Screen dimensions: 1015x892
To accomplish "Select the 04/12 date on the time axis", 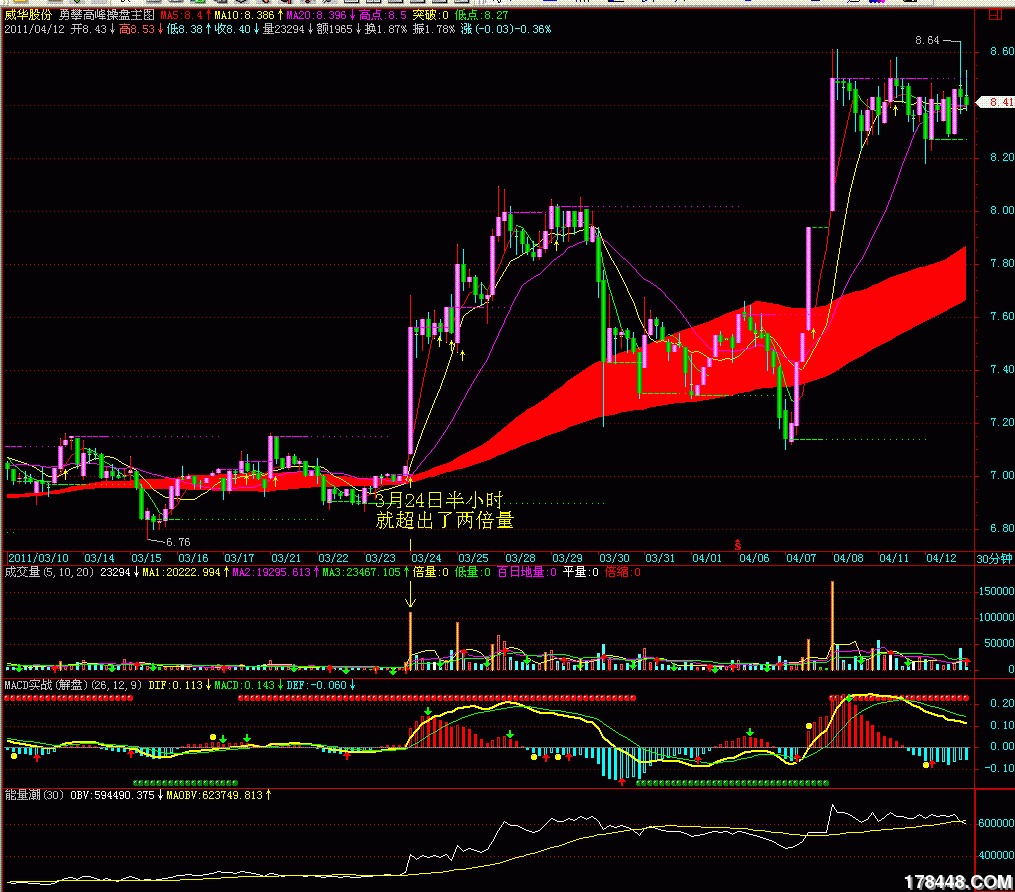I will 941,558.
